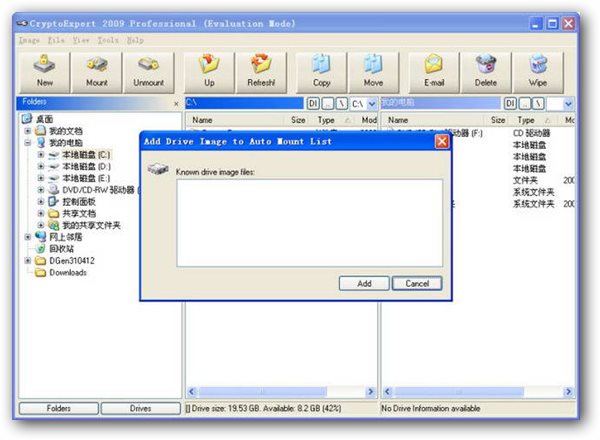Viewport: 600px width, 440px height.
Task: Select 回收站 recycle bin in tree
Action: click(x=61, y=249)
